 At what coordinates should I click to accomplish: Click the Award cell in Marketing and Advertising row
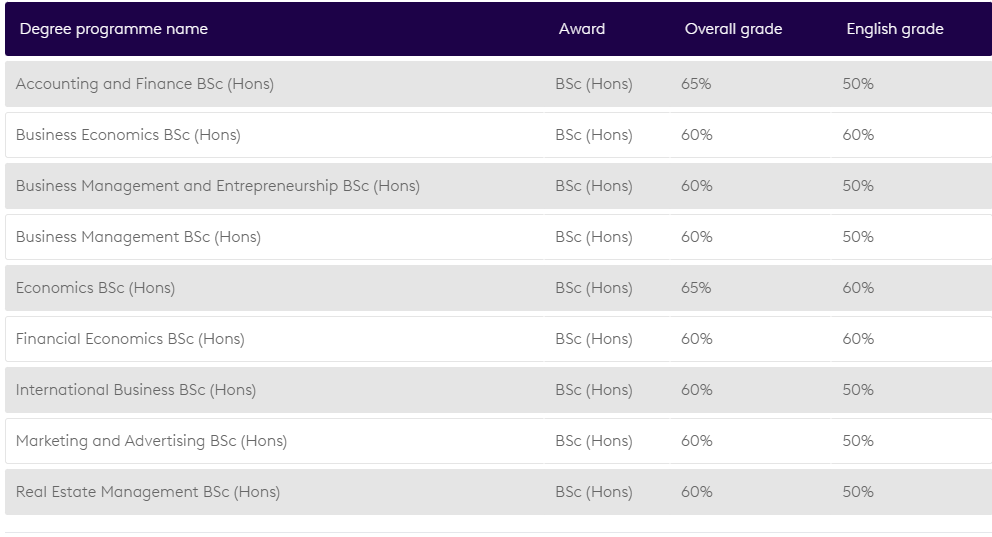(594, 441)
